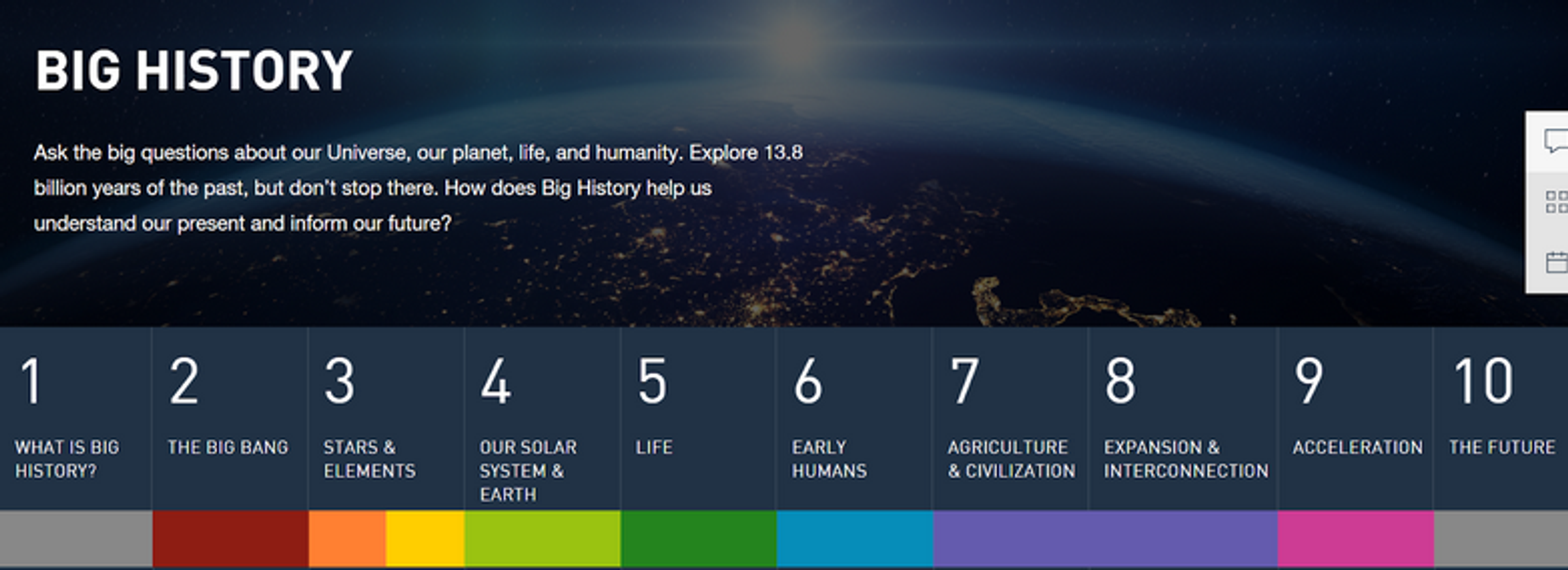The height and width of the screenshot is (570, 1568).
Task: Click the gray bar under The Future
Action: pos(1501,539)
